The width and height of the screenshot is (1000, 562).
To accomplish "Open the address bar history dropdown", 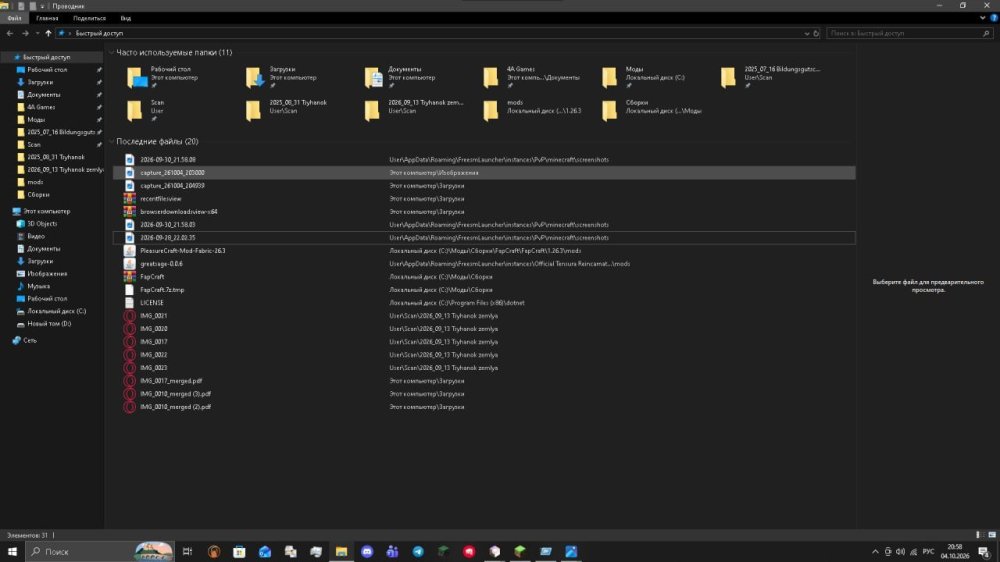I will pos(807,33).
